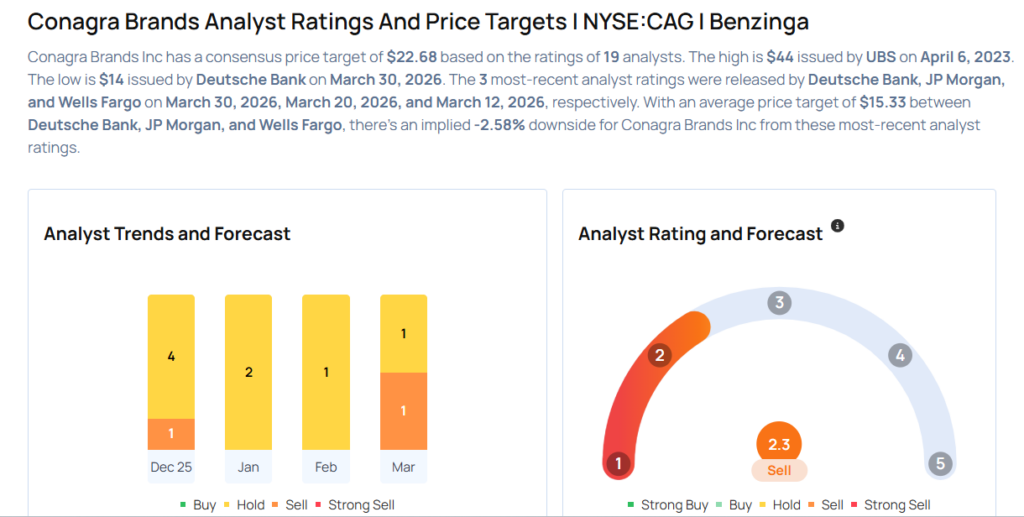Click gauge marker number 2
The height and width of the screenshot is (517, 1024).
click(x=660, y=355)
